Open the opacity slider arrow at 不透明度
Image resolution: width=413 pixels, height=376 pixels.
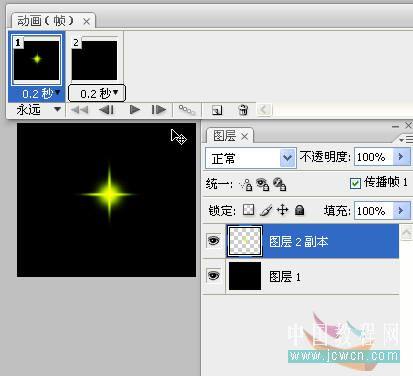[401, 156]
